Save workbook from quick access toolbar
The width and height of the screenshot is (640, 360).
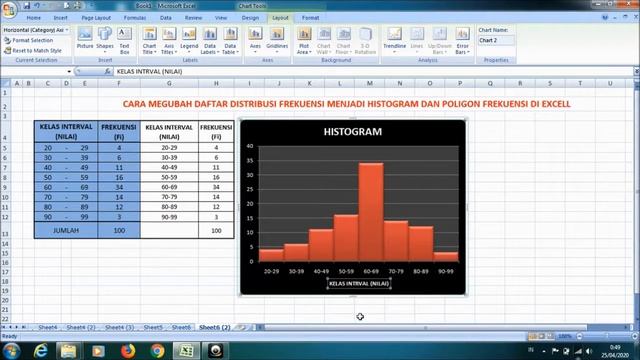click(27, 6)
